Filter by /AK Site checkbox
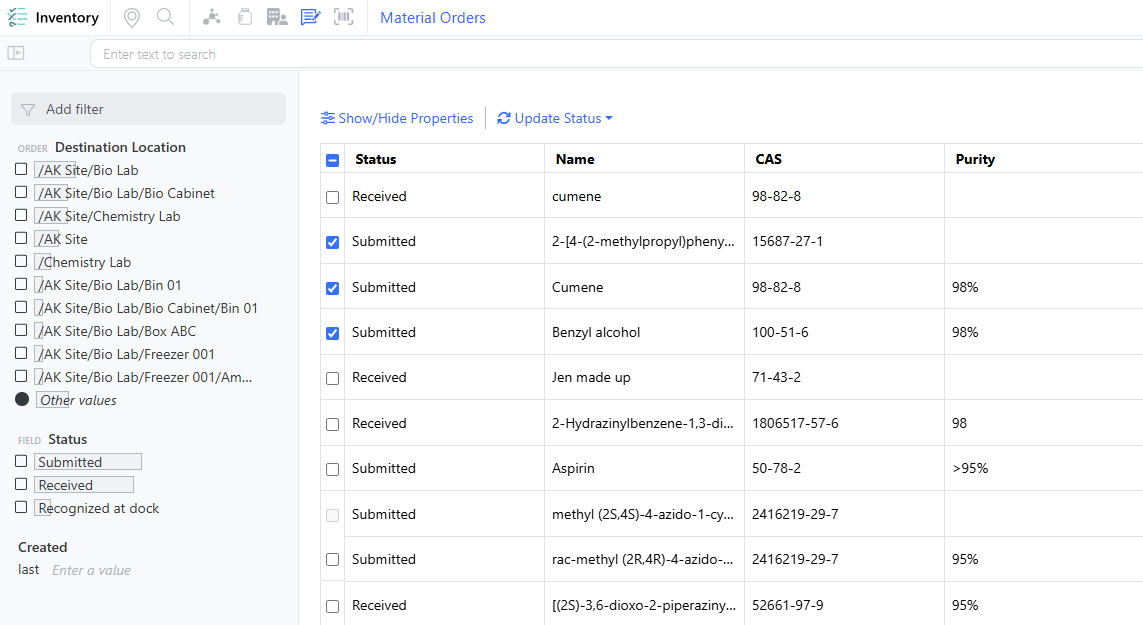The width and height of the screenshot is (1143, 625). point(21,238)
